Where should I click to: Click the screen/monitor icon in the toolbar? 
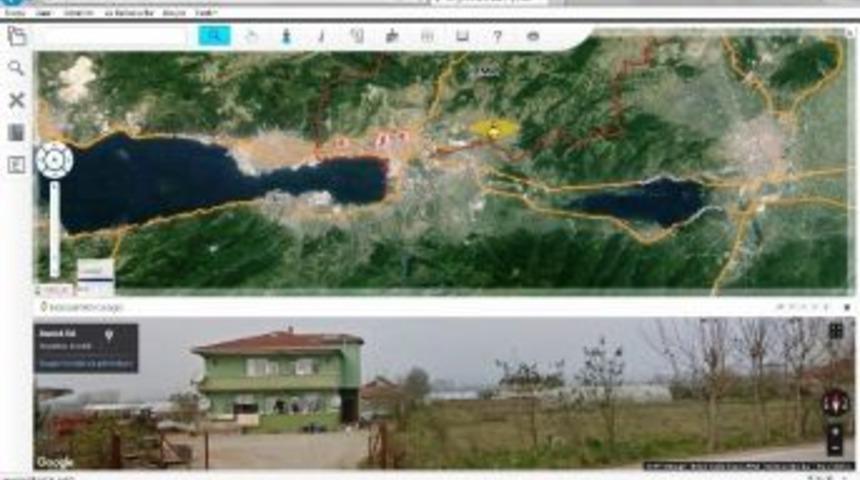tap(462, 37)
